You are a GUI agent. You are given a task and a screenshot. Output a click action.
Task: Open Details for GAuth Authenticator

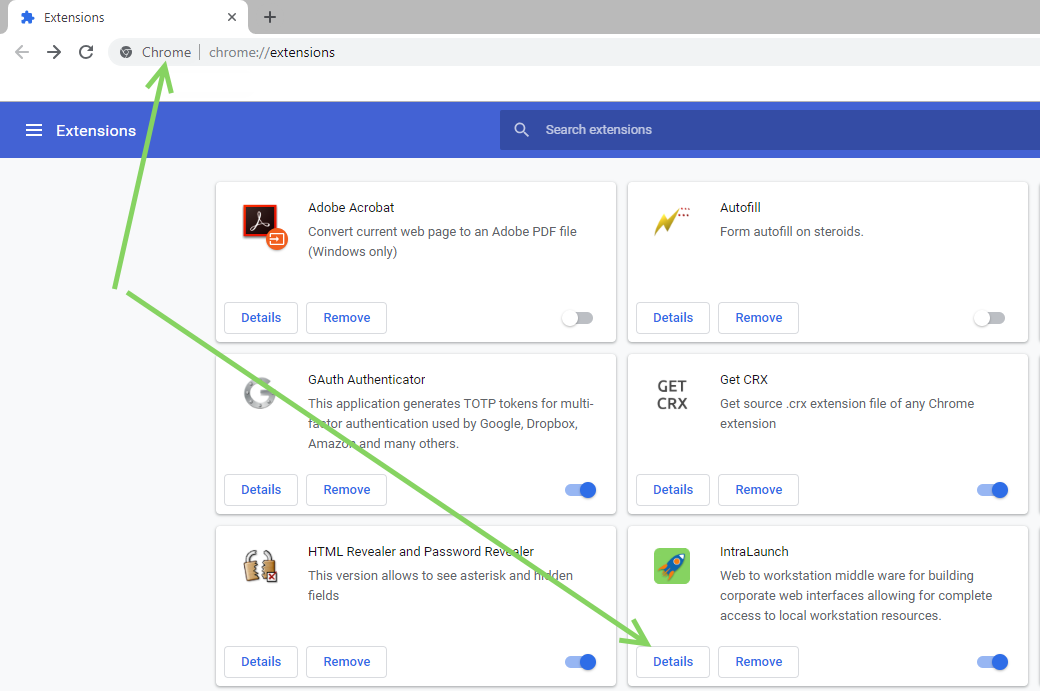[x=261, y=489]
